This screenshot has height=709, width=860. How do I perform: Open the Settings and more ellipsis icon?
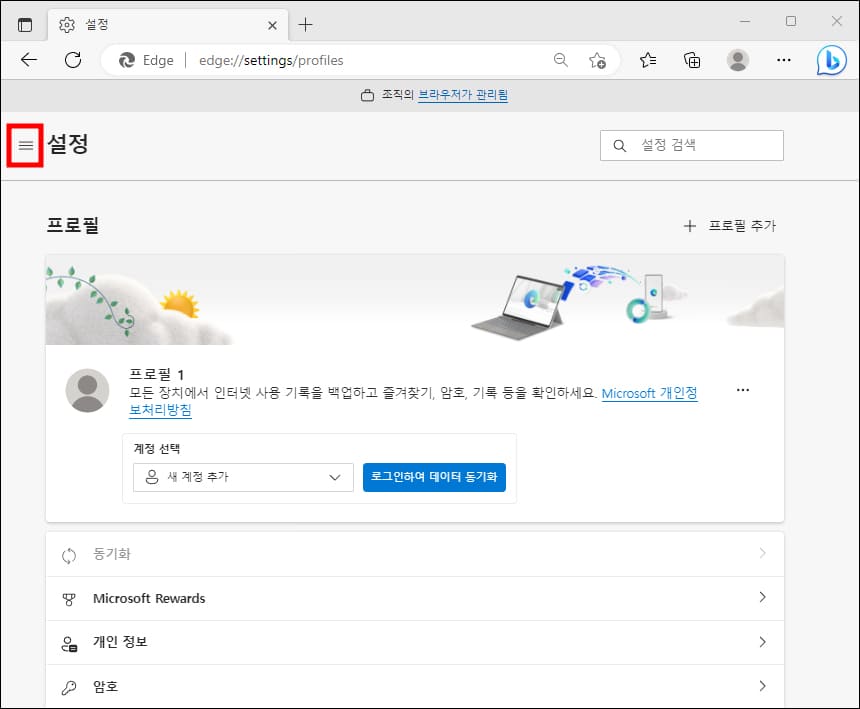(x=784, y=60)
